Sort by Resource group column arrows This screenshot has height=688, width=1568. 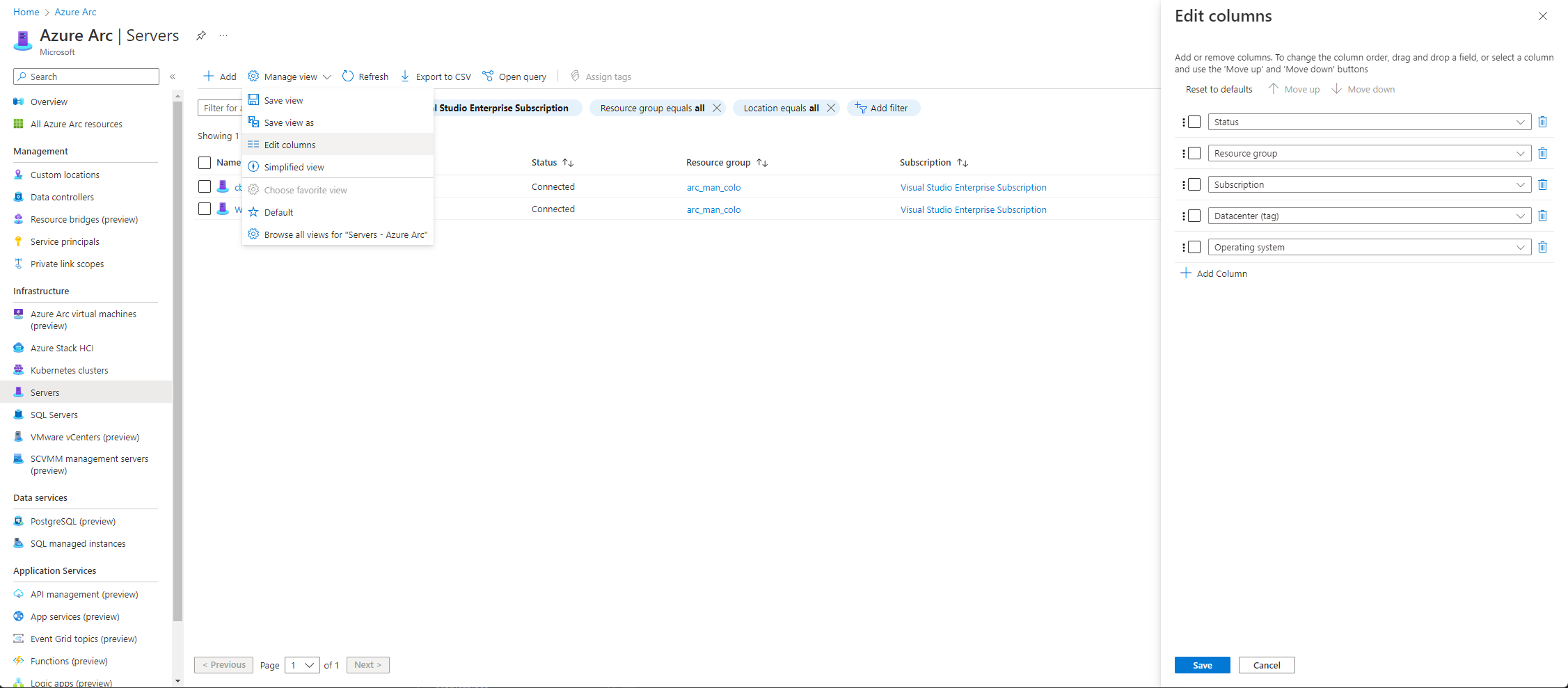point(762,163)
